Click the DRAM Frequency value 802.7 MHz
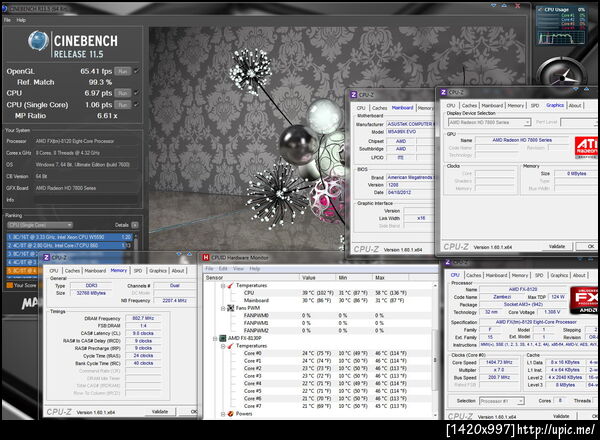Viewport: 600px width, 440px height. [x=143, y=318]
